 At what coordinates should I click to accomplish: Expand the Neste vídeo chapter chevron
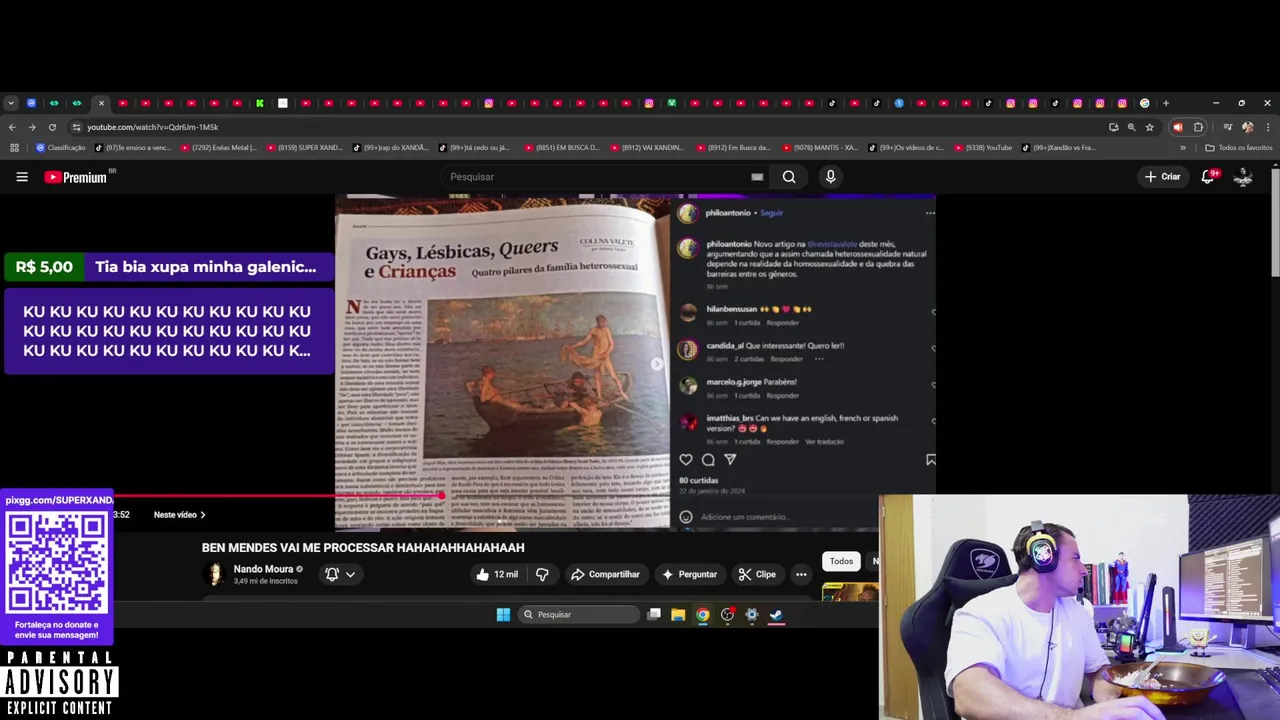[x=203, y=515]
